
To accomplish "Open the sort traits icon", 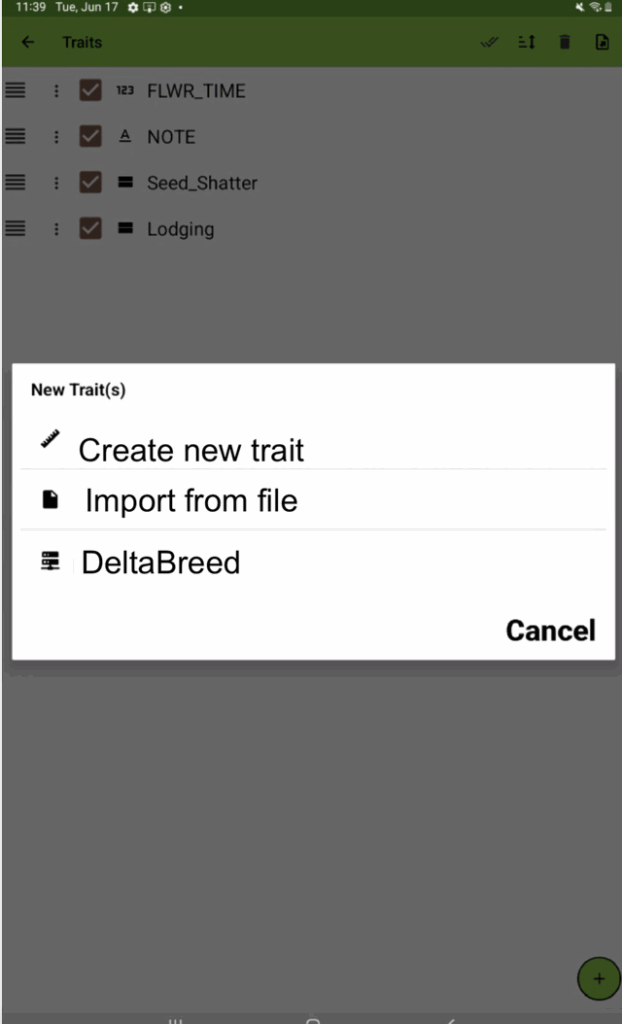I will click(x=527, y=43).
